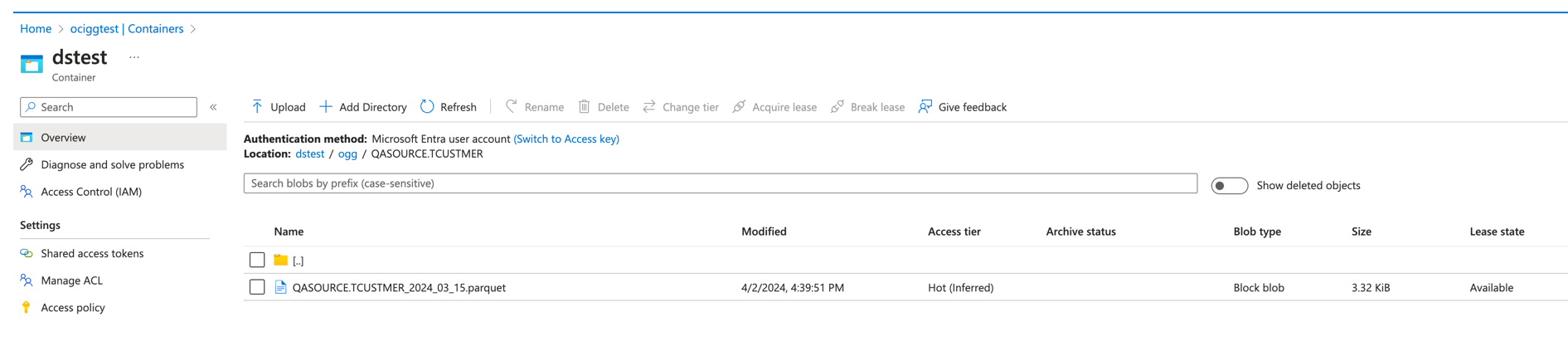Open the Manage ACL menu item
The height and width of the screenshot is (356, 1568).
tap(71, 280)
